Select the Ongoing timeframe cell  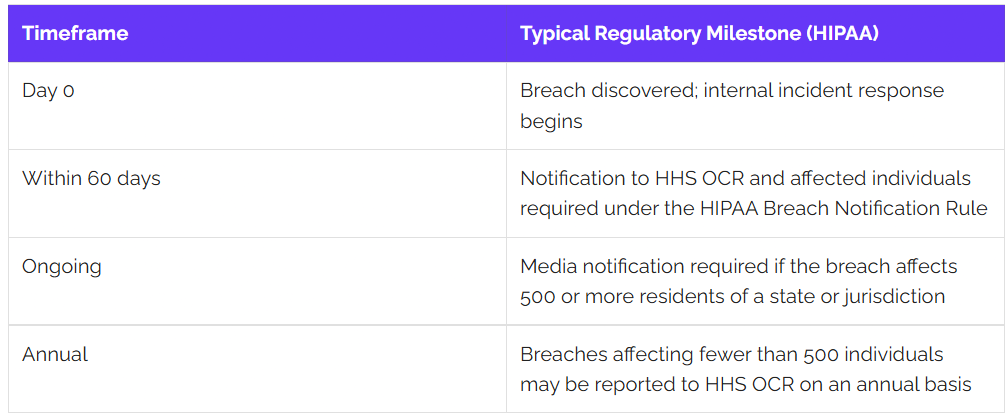point(257,281)
